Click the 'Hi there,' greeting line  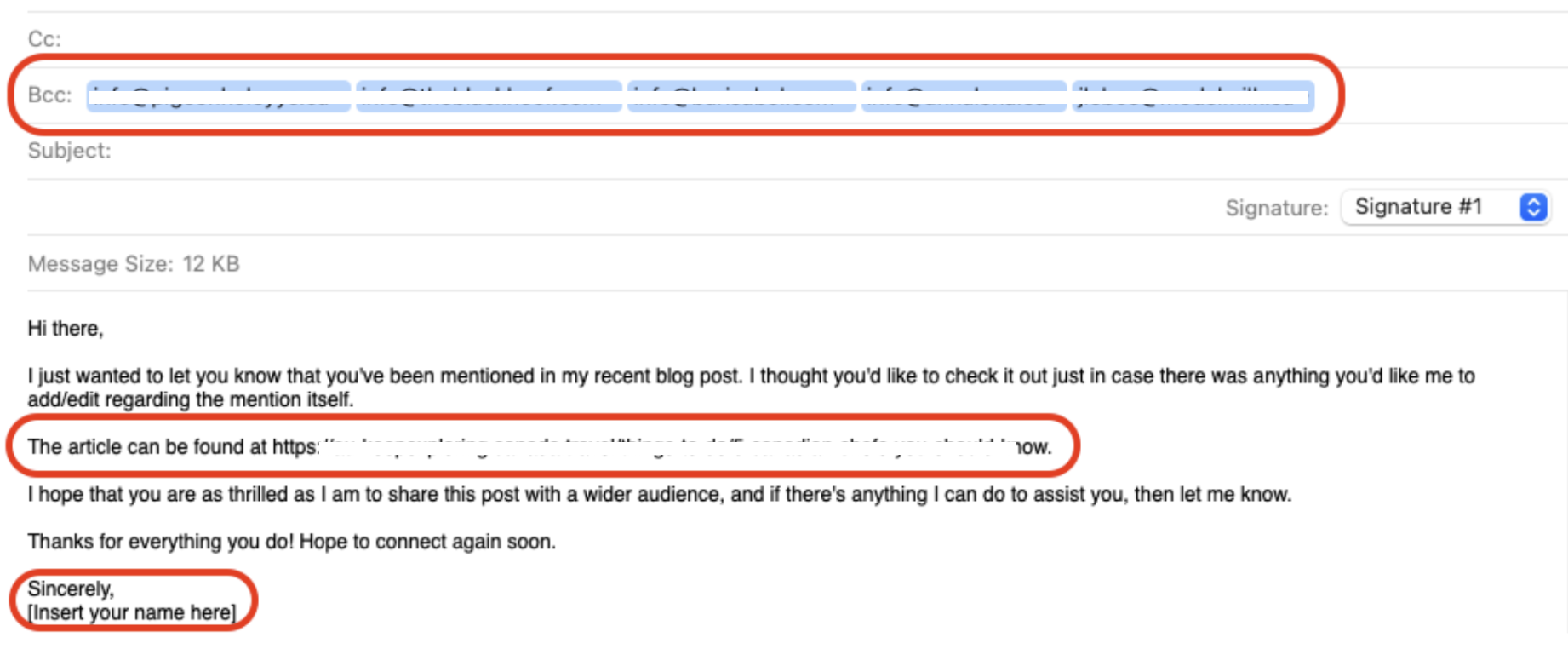(66, 329)
